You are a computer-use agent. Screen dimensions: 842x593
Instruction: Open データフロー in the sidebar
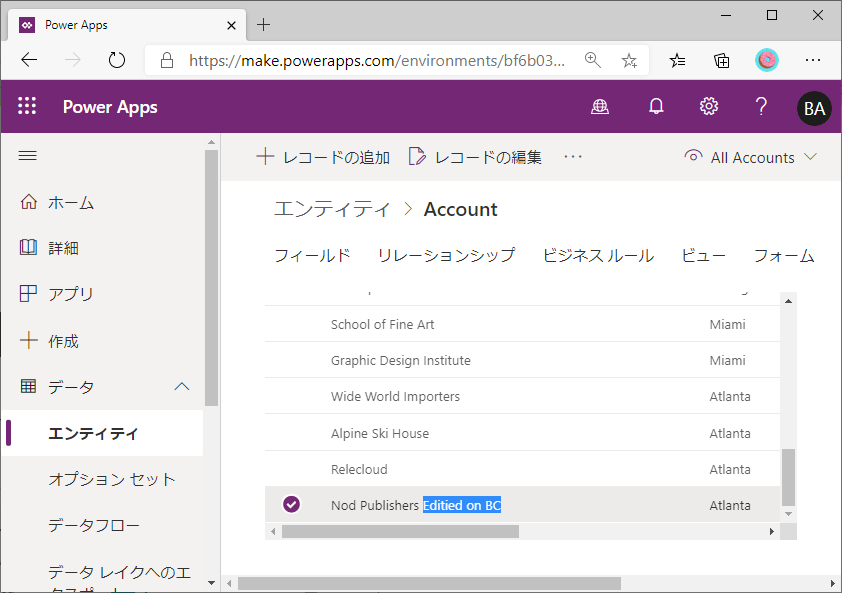pyautogui.click(x=94, y=525)
